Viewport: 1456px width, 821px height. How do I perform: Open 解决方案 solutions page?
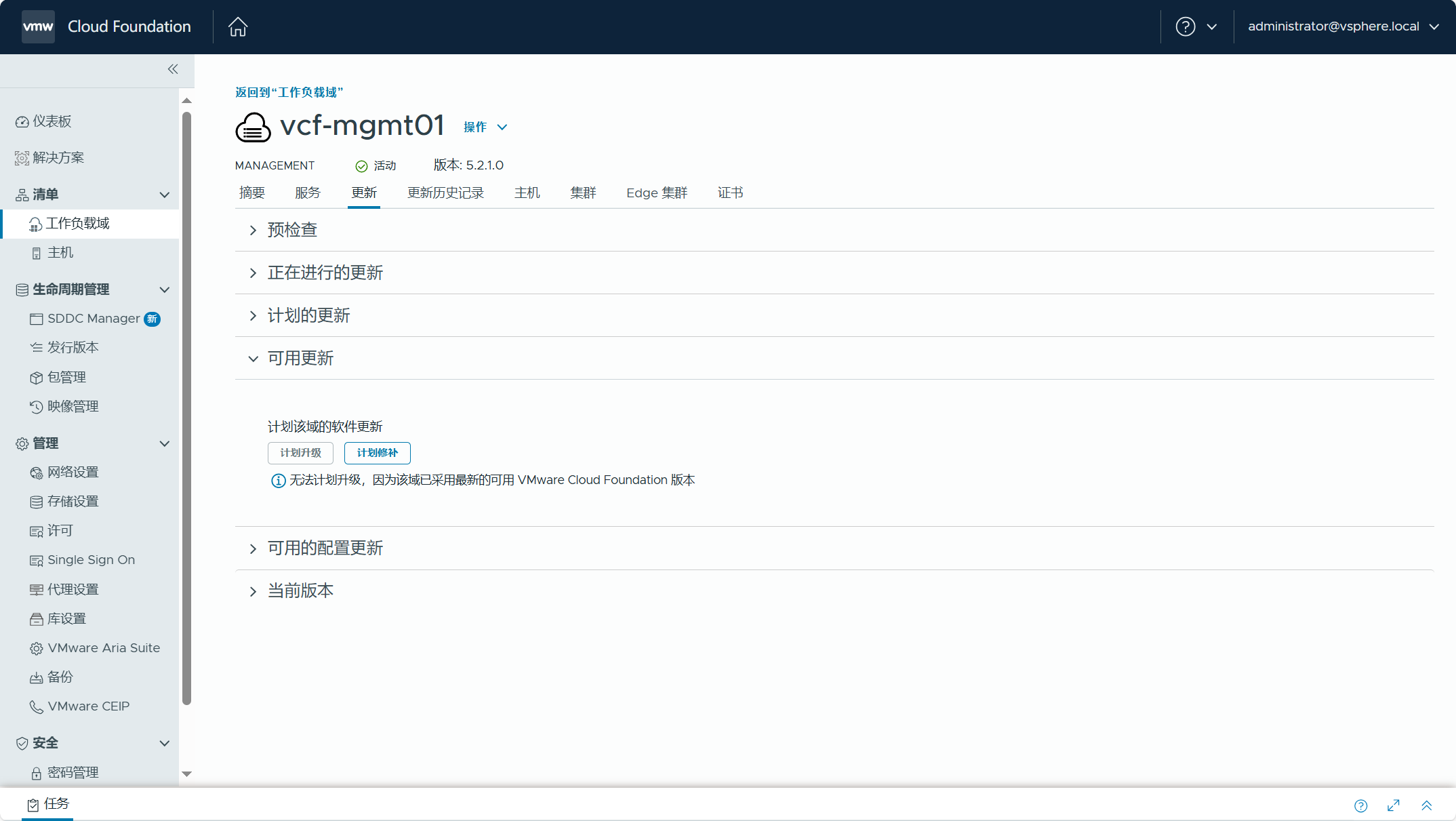(50, 158)
